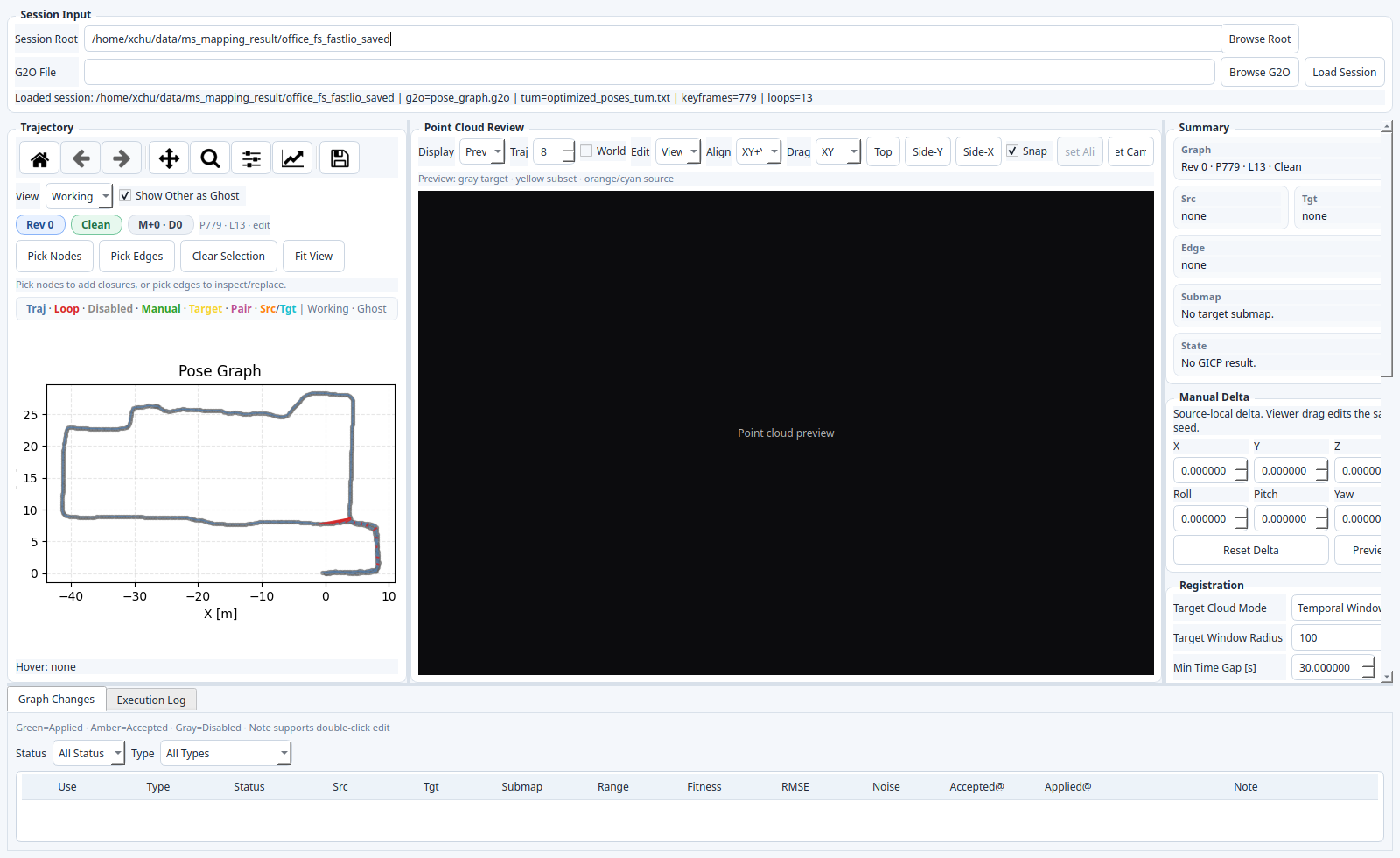Save the figure with floppy disk icon
This screenshot has width=1400, height=858.
tap(339, 158)
